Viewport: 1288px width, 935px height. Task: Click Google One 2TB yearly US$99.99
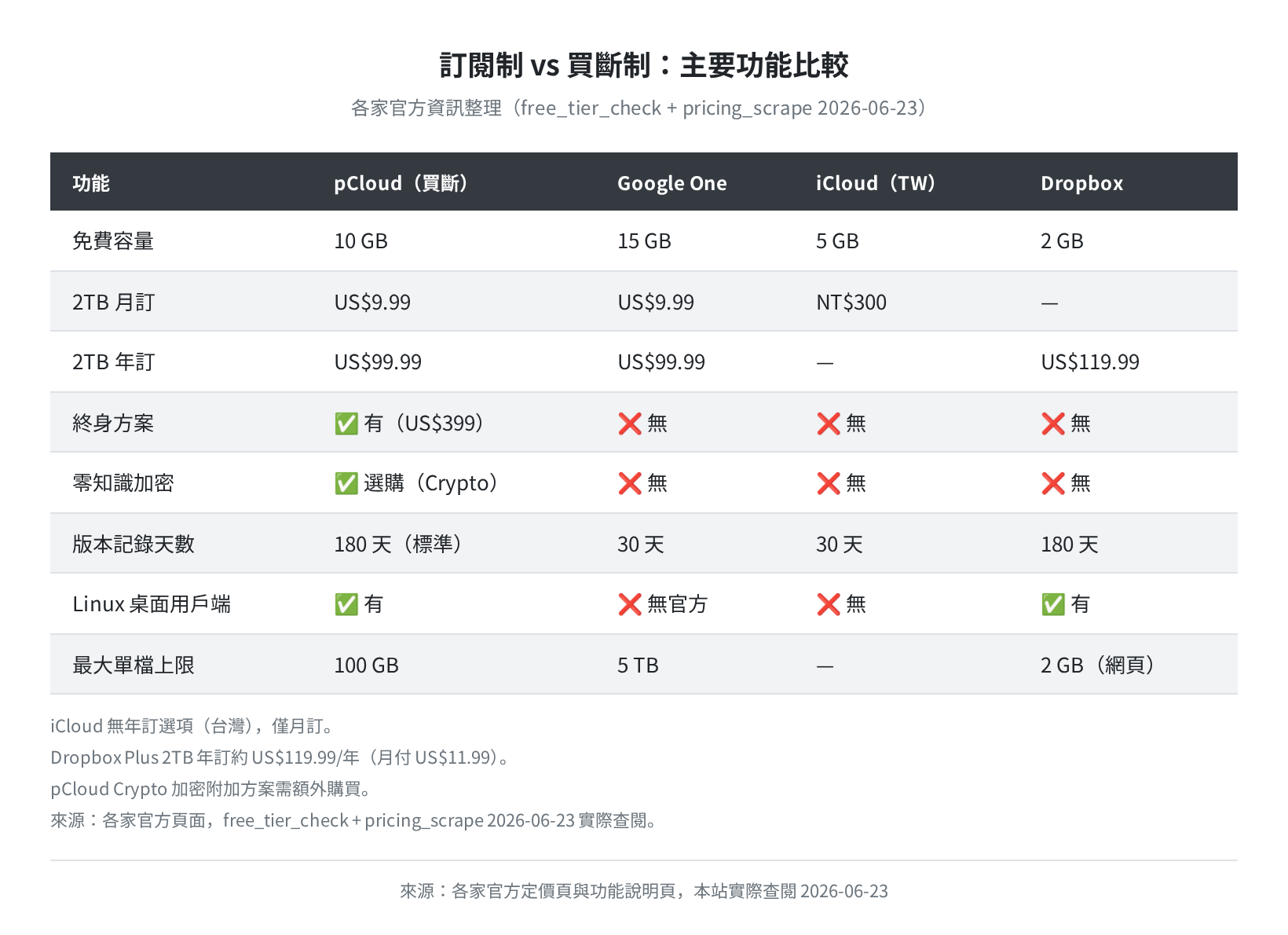(661, 362)
